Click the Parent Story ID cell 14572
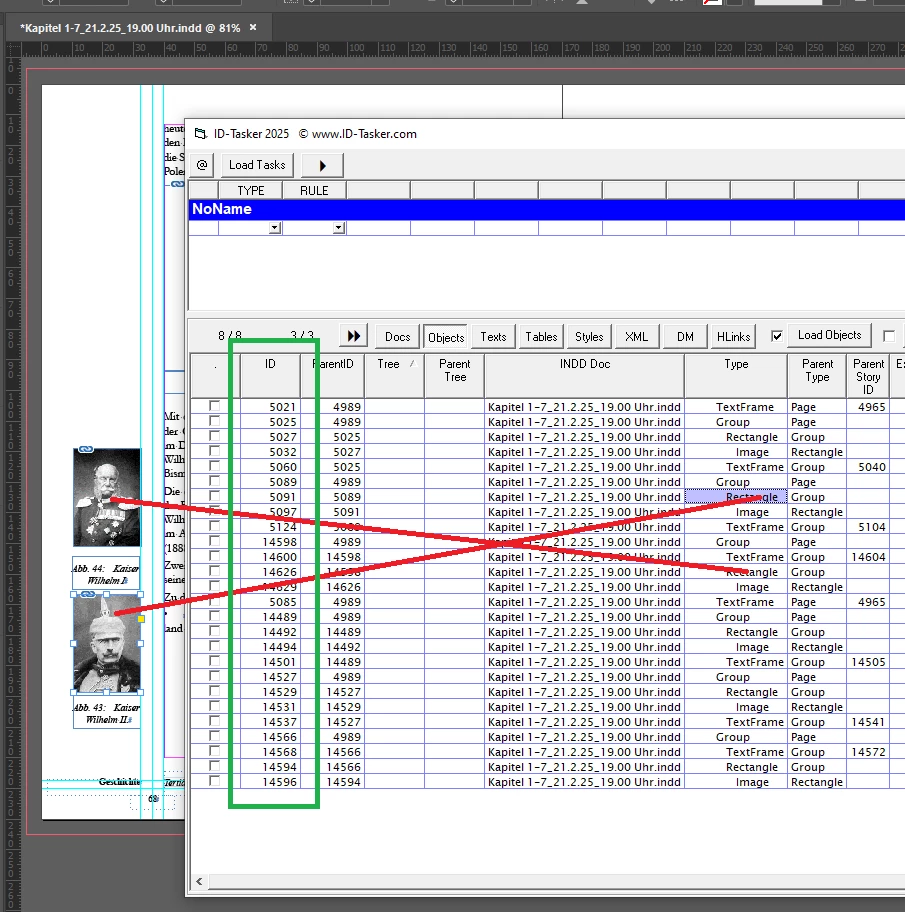 (x=868, y=752)
